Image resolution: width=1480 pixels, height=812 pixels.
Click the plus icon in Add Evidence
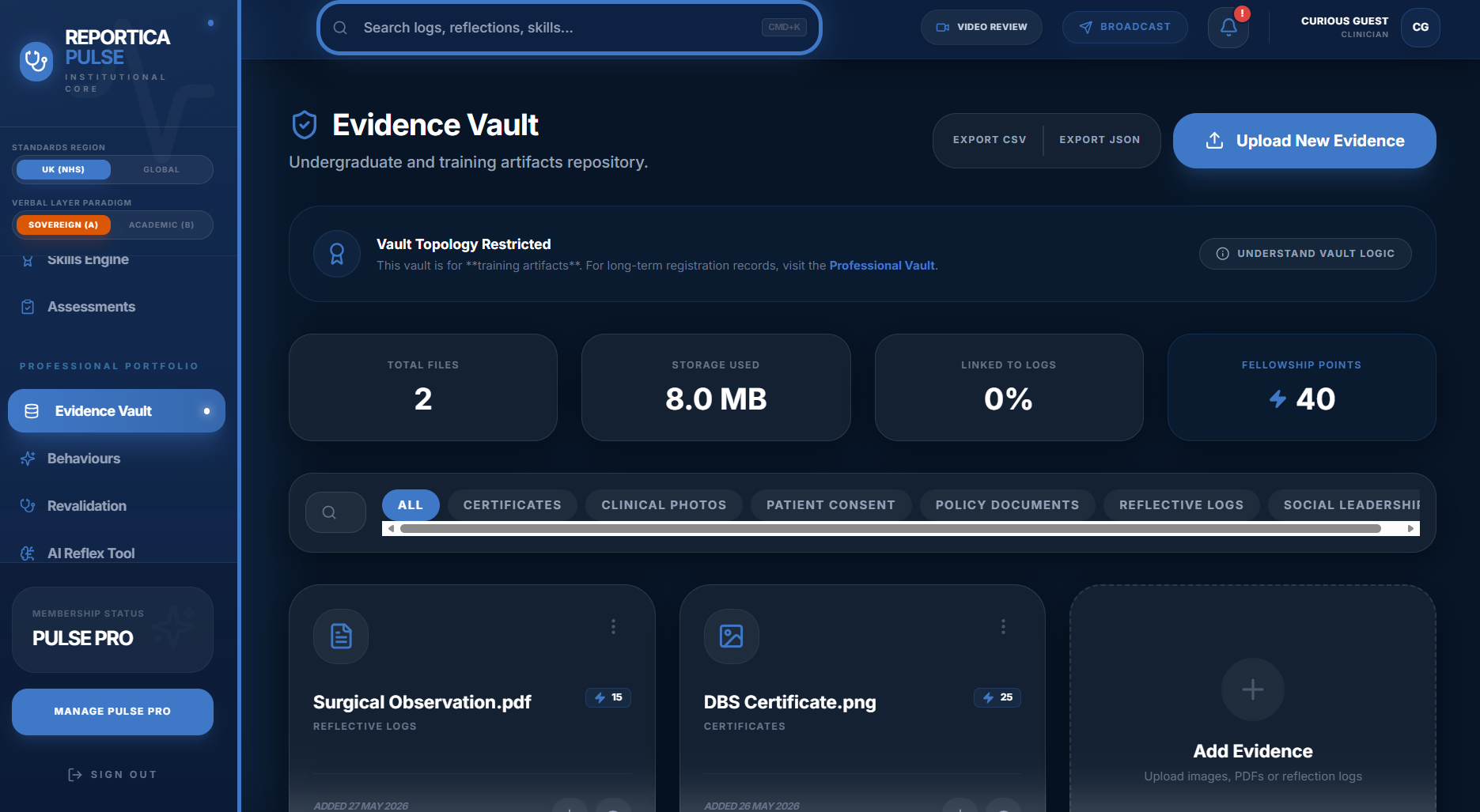point(1253,689)
